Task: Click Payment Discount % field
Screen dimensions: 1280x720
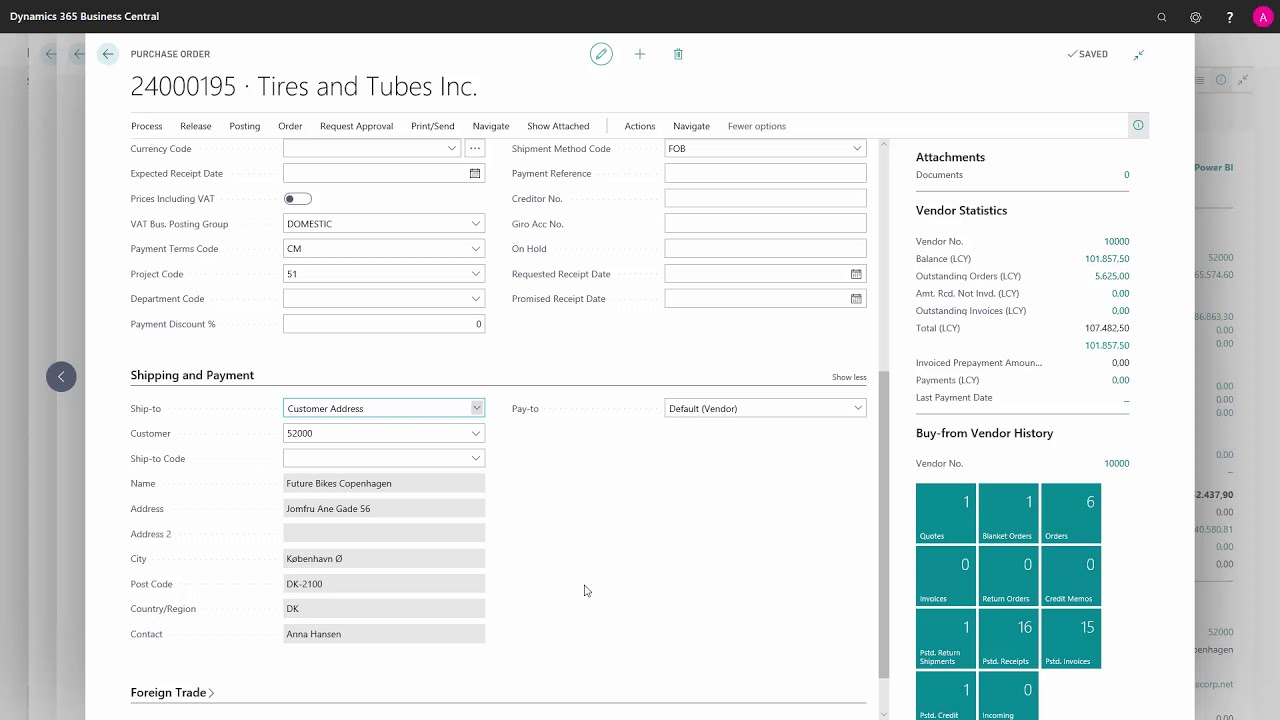Action: tap(384, 324)
